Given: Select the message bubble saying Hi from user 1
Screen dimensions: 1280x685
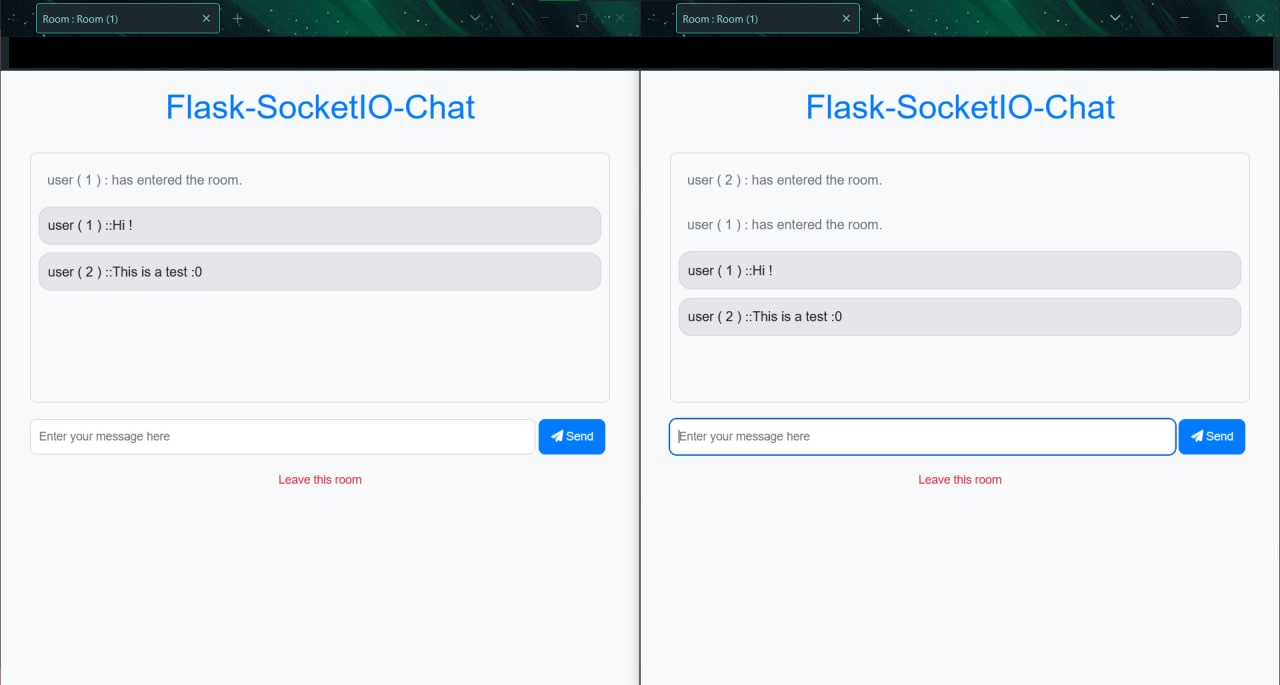Looking at the screenshot, I should coord(320,225).
